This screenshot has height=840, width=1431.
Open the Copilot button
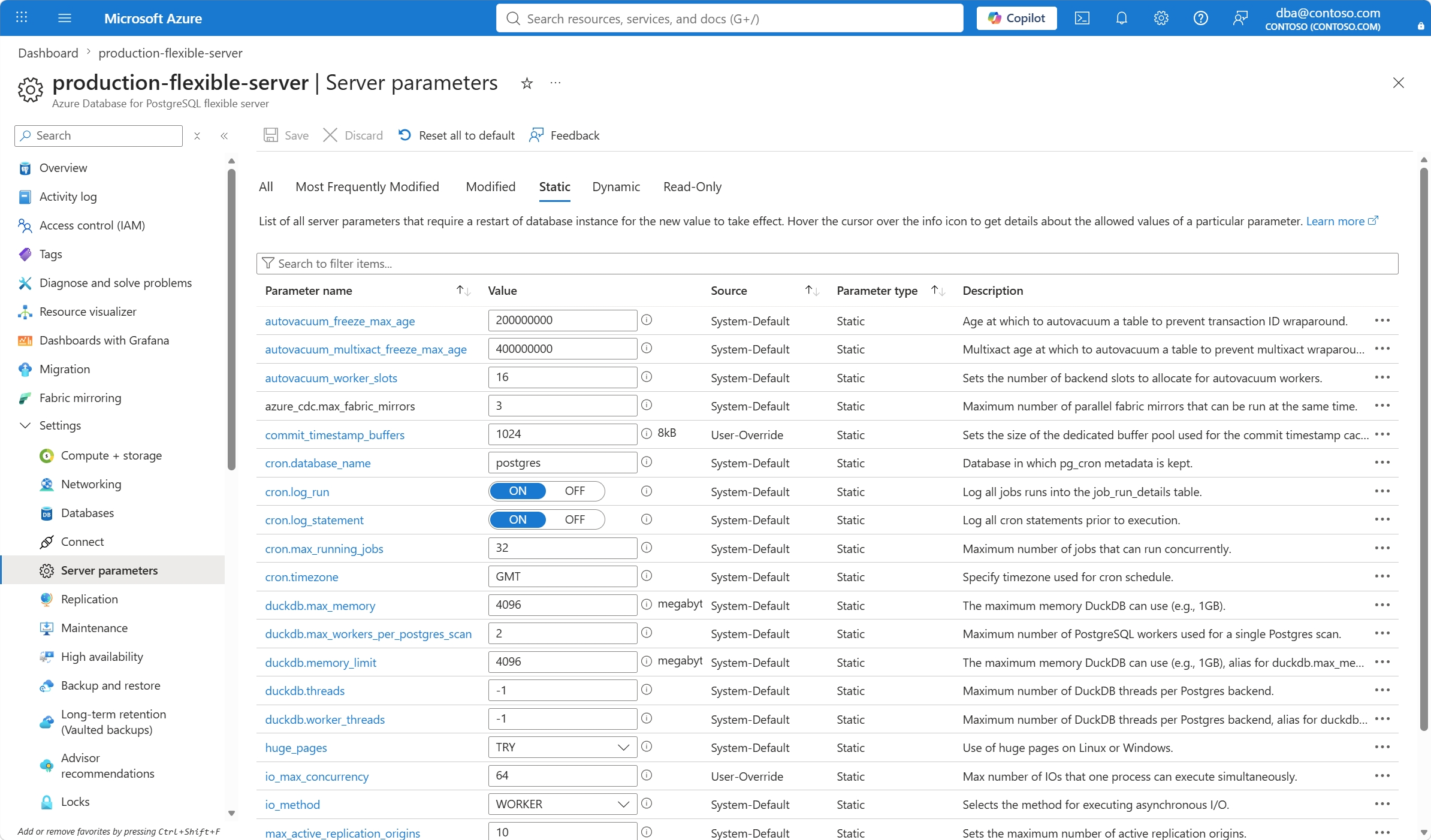click(x=1017, y=18)
